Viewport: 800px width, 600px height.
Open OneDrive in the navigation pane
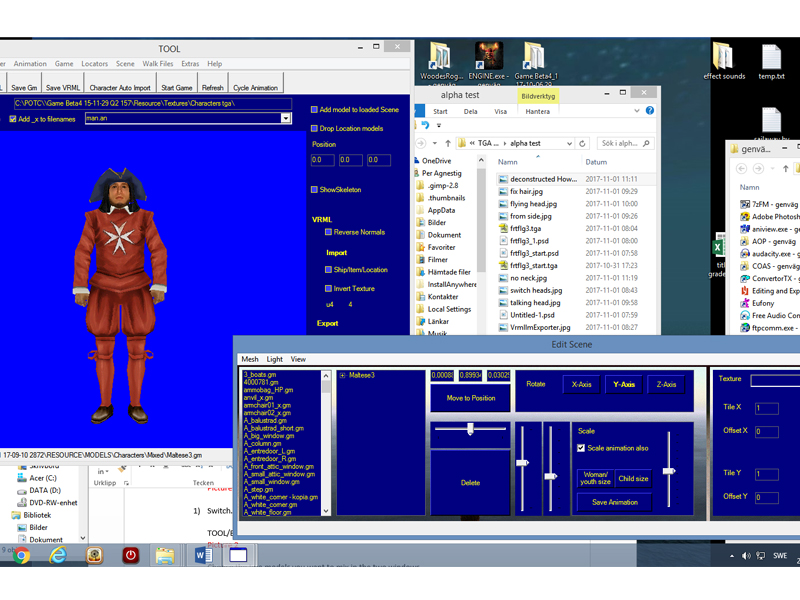436,161
